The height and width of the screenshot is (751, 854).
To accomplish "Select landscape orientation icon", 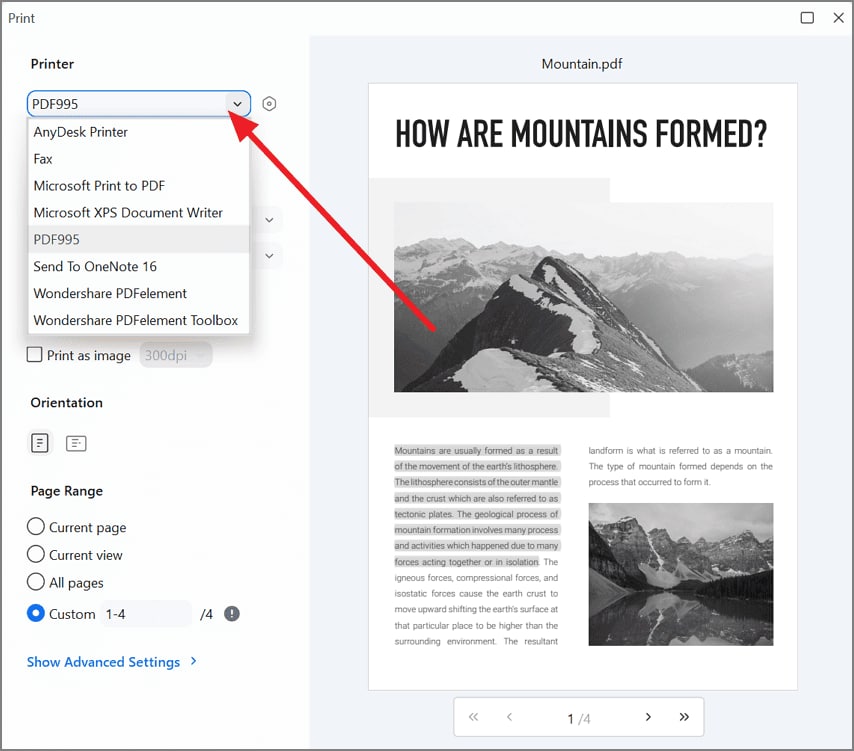I will coord(76,443).
